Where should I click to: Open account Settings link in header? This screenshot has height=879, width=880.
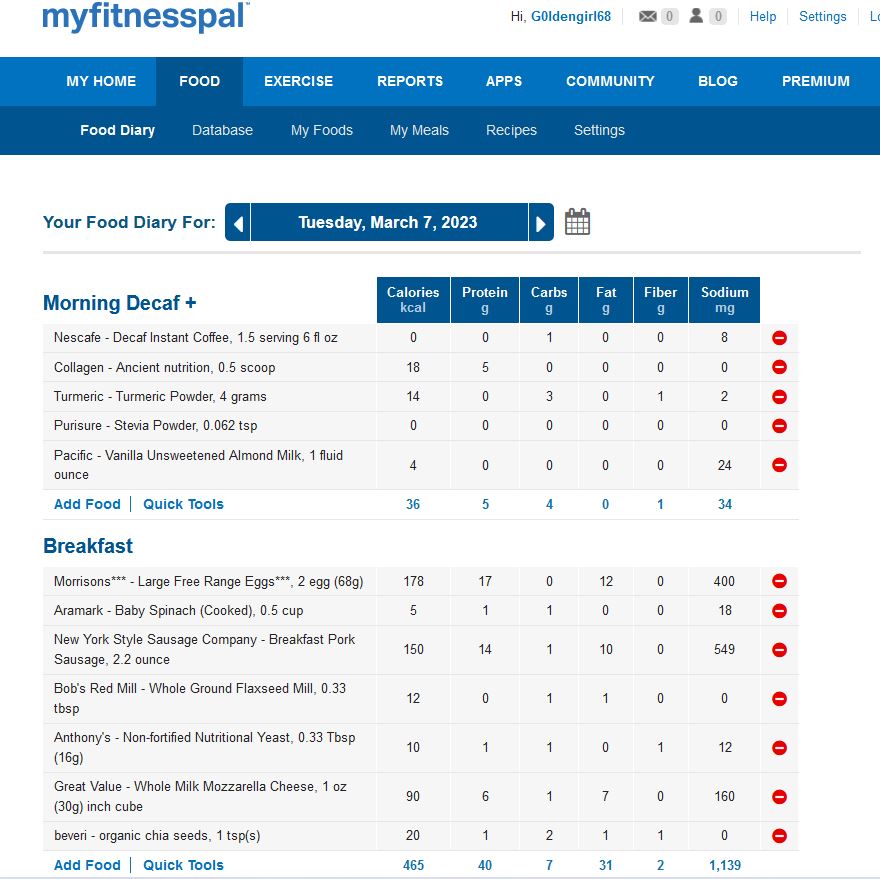coord(822,16)
